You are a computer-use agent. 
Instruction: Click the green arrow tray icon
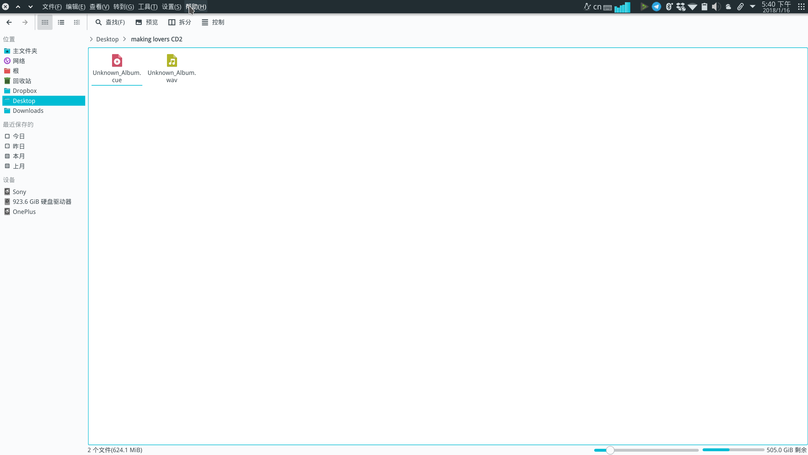[644, 7]
